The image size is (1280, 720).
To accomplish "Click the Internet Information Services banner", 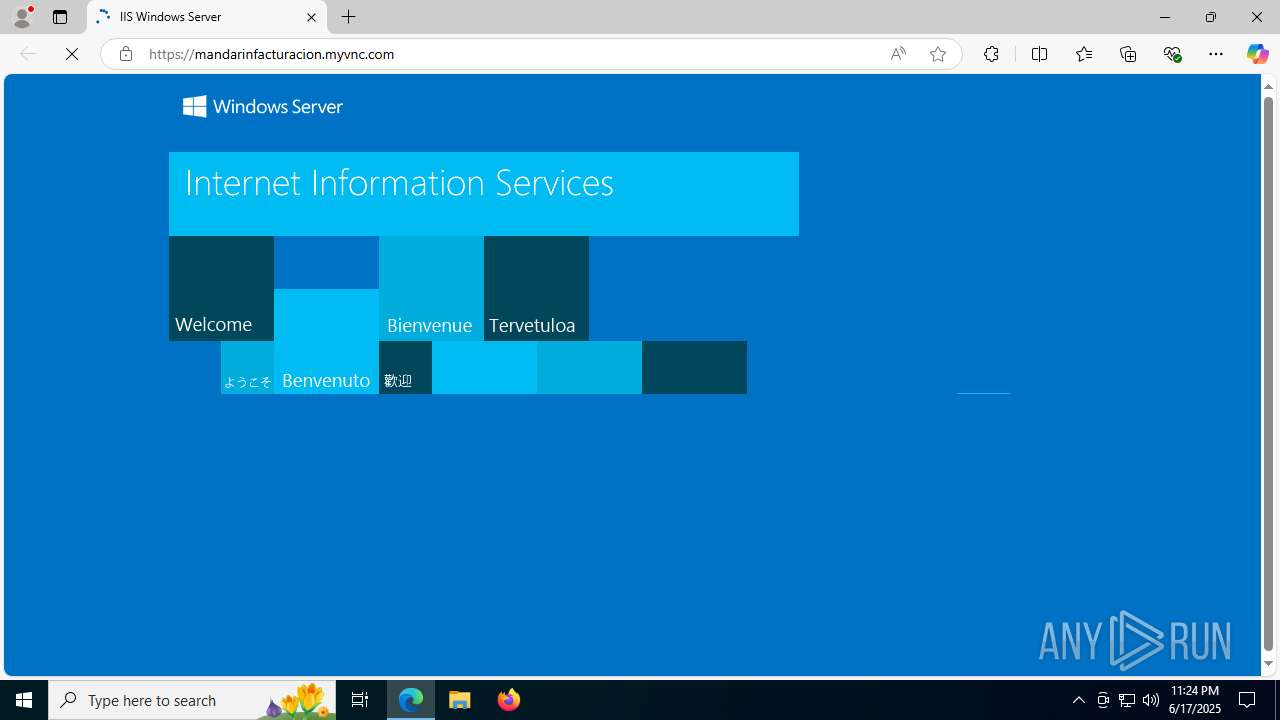I will 484,194.
